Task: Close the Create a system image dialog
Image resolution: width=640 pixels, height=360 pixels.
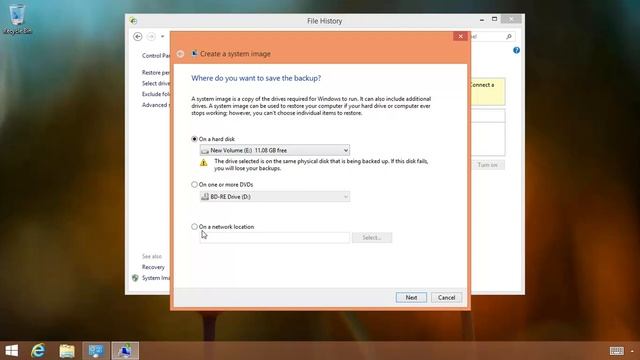Action: point(460,36)
